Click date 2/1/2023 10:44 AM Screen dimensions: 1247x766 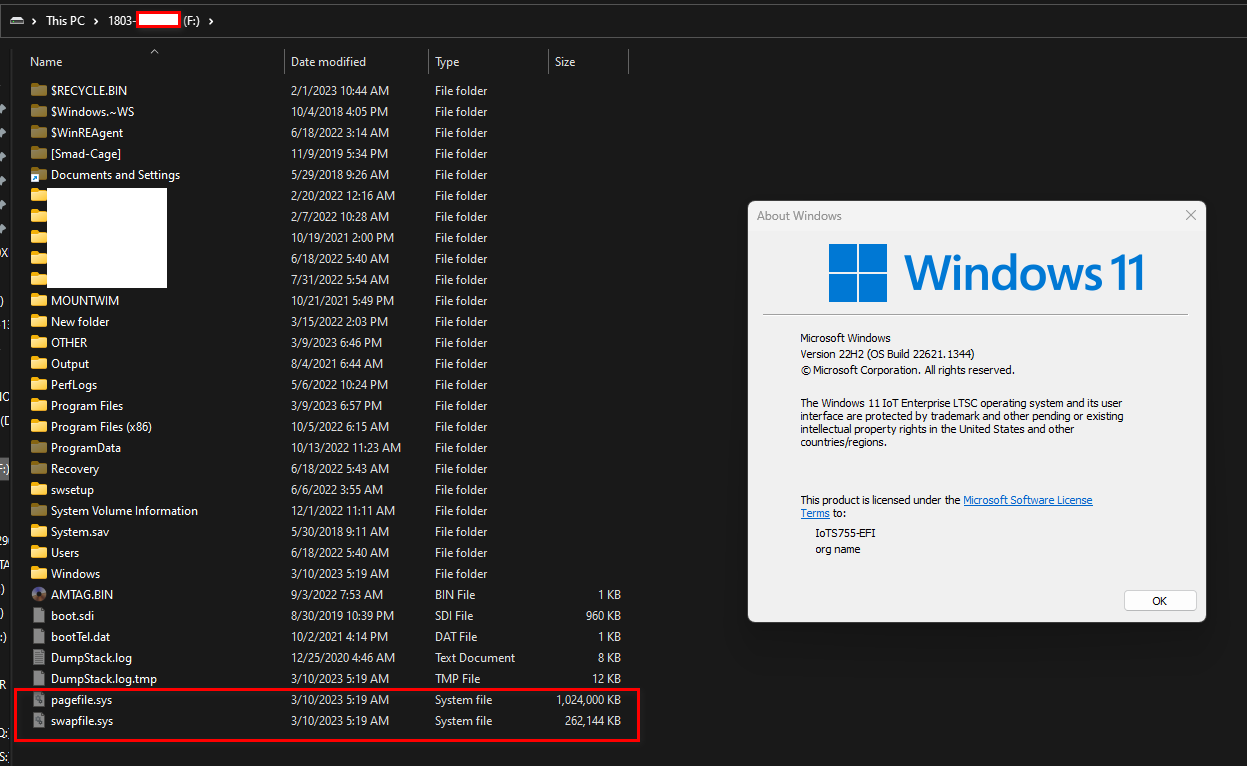(339, 90)
